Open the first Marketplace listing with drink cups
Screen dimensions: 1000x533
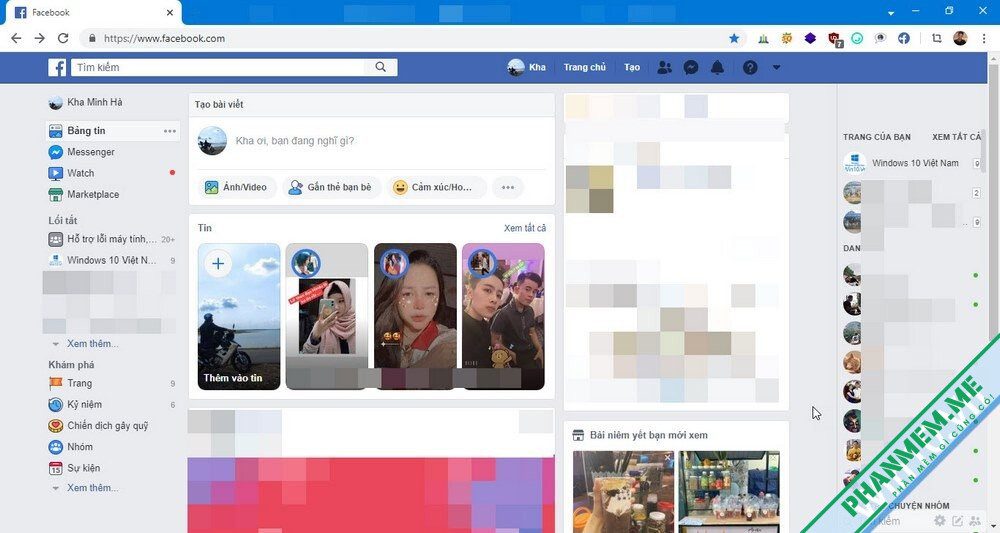click(622, 492)
